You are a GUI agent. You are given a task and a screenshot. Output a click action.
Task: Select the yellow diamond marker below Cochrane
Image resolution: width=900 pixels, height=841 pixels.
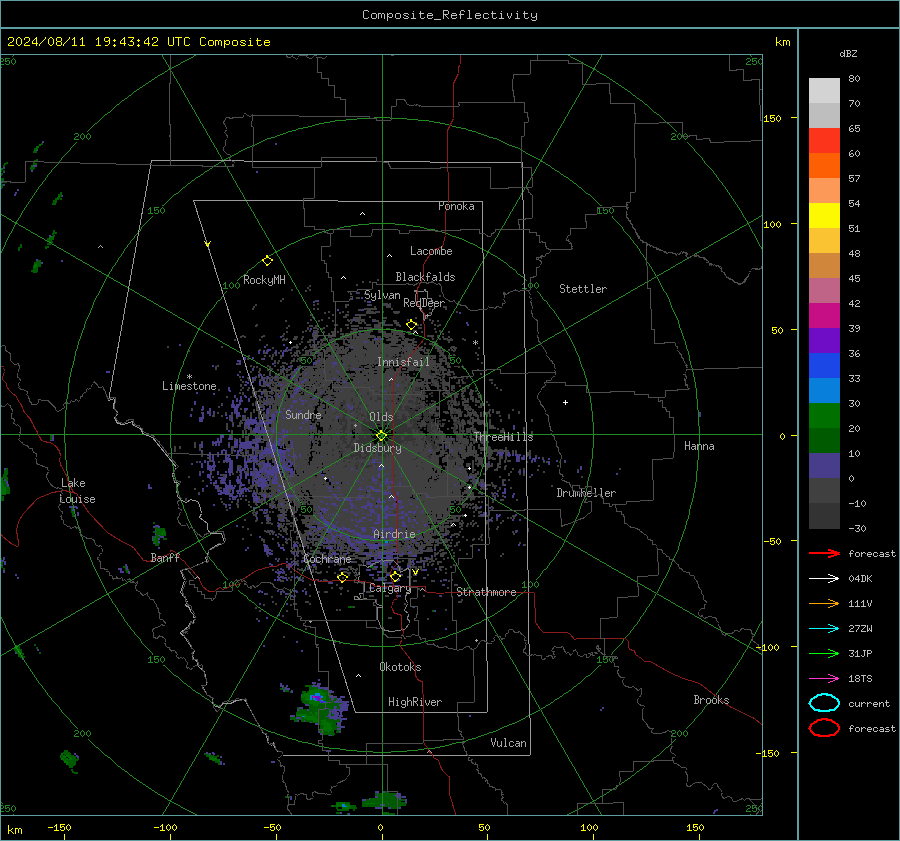tap(343, 577)
